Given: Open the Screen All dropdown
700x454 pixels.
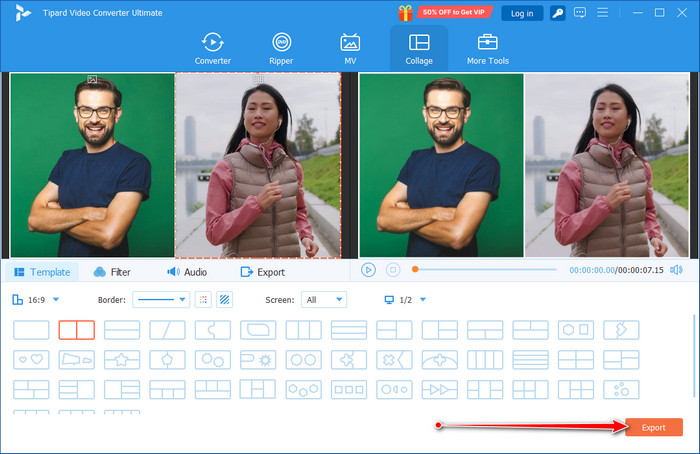Looking at the screenshot, I should coord(324,300).
